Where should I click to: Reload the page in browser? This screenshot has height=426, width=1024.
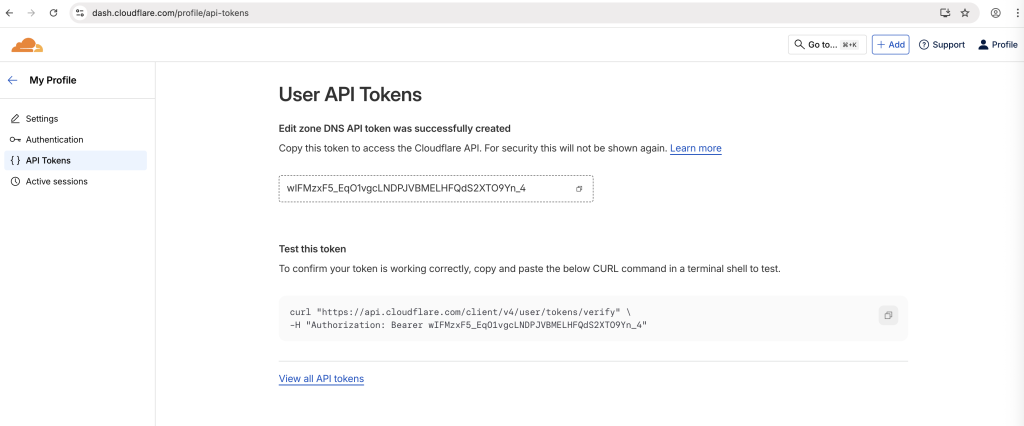(x=54, y=13)
